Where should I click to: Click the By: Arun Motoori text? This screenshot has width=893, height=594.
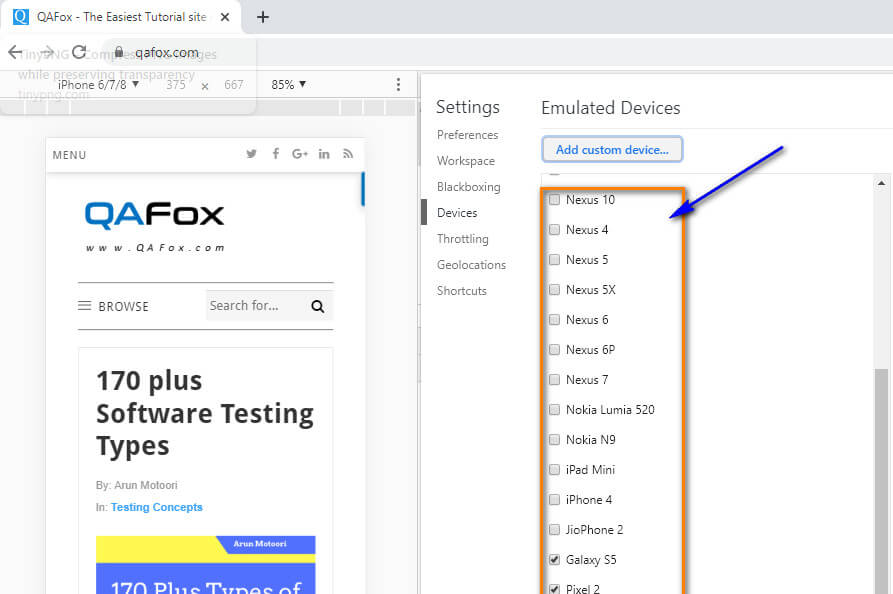pyautogui.click(x=137, y=485)
